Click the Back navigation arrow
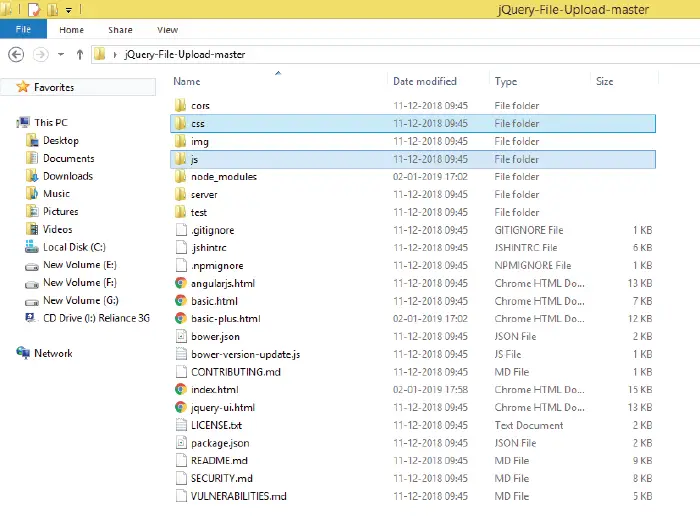 pyautogui.click(x=16, y=54)
